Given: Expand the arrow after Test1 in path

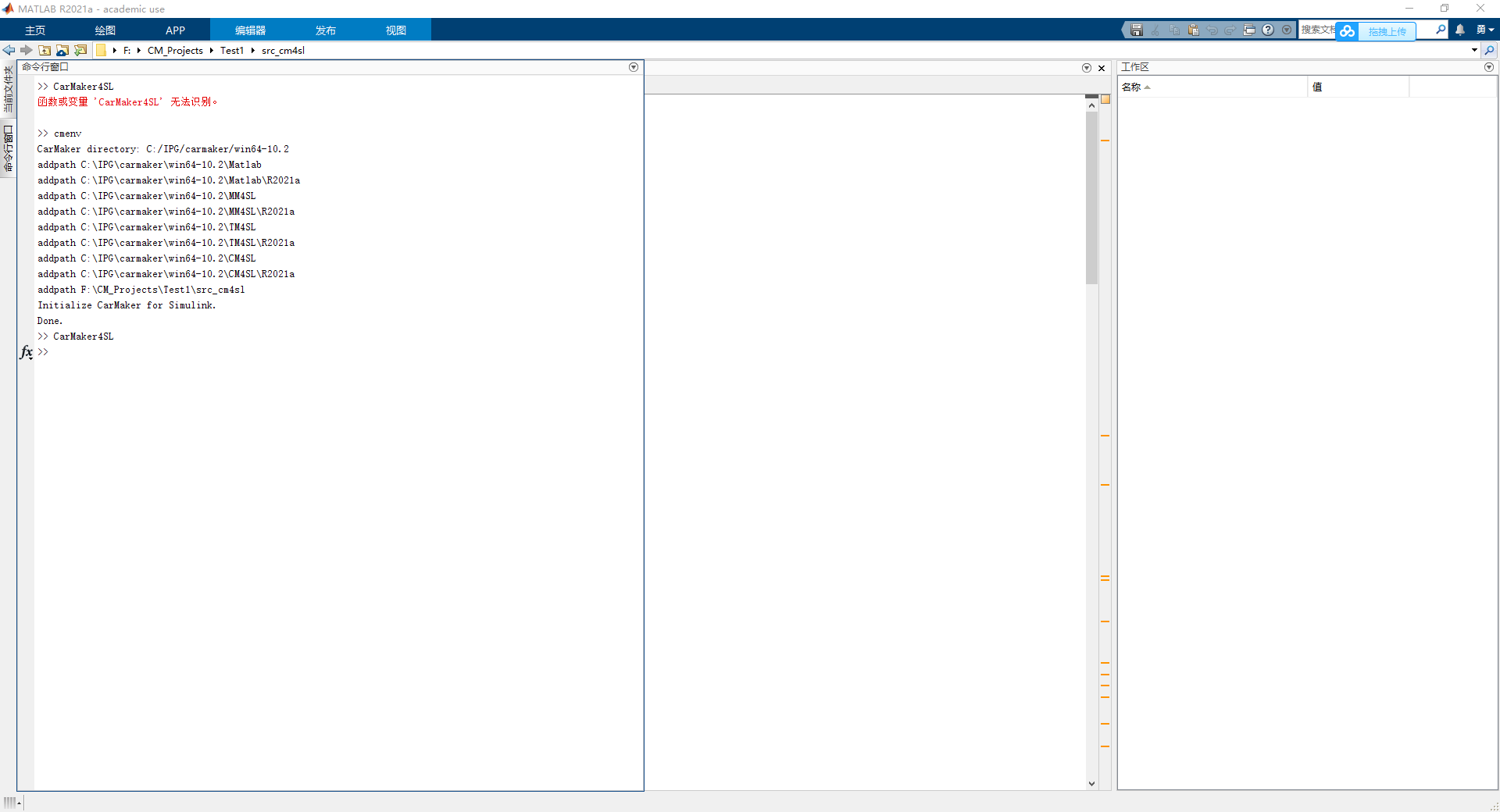Looking at the screenshot, I should coord(252,51).
